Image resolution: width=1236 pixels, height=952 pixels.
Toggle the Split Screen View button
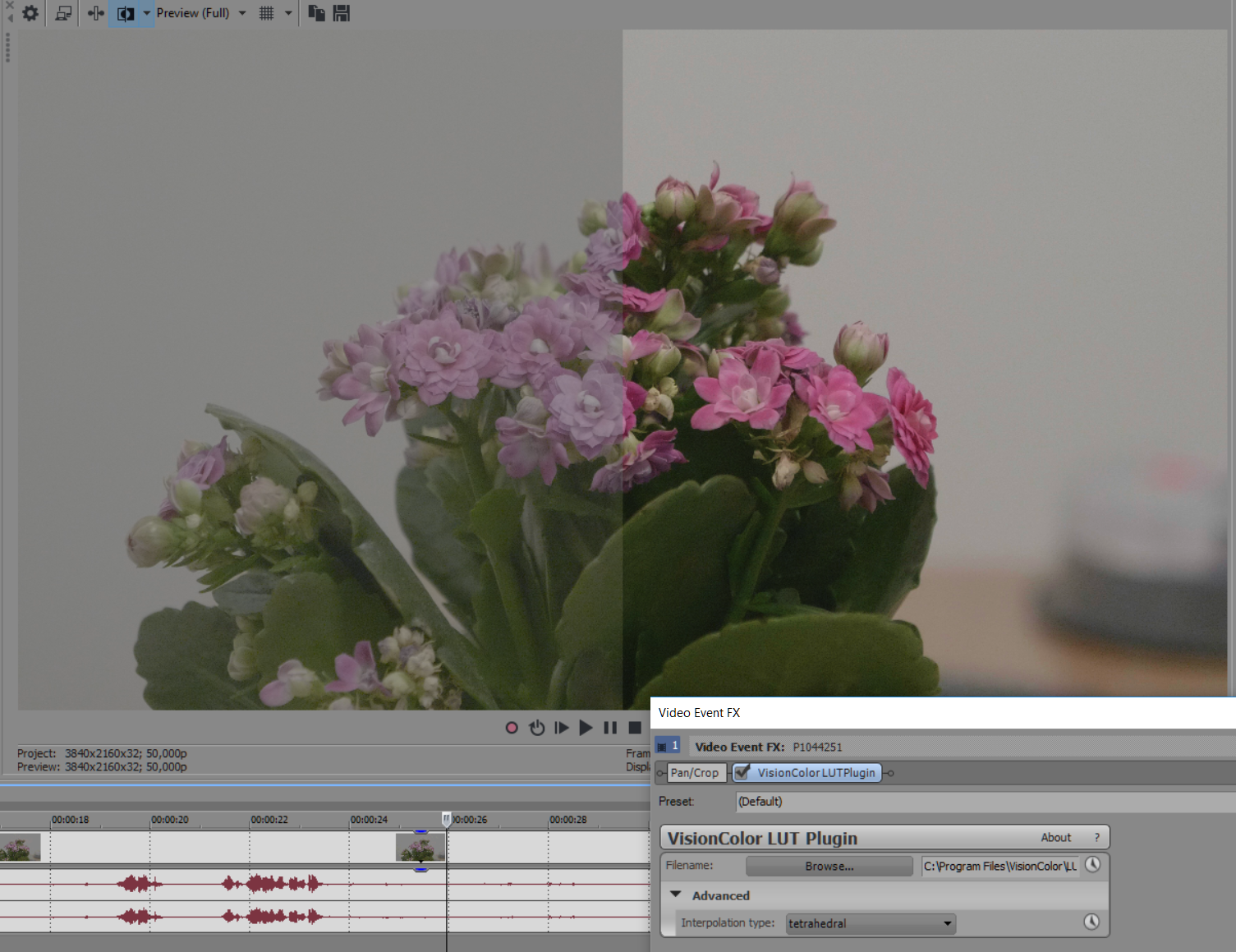click(x=125, y=13)
